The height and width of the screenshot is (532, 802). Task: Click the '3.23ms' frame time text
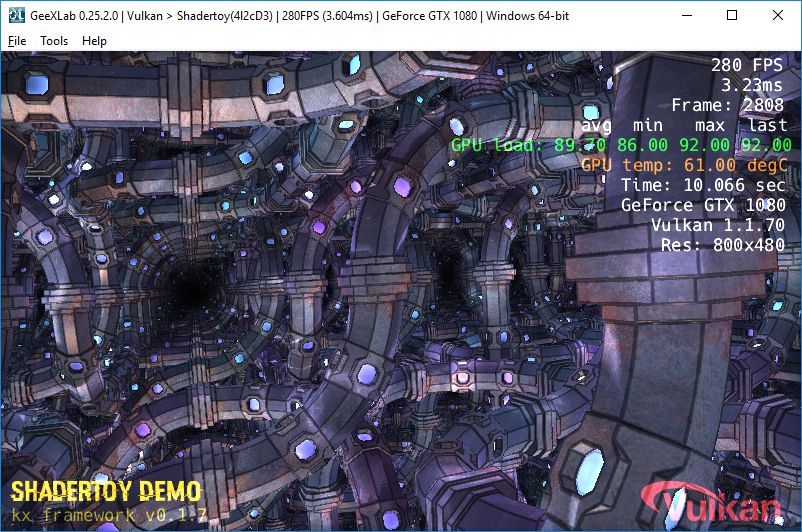tap(752, 85)
